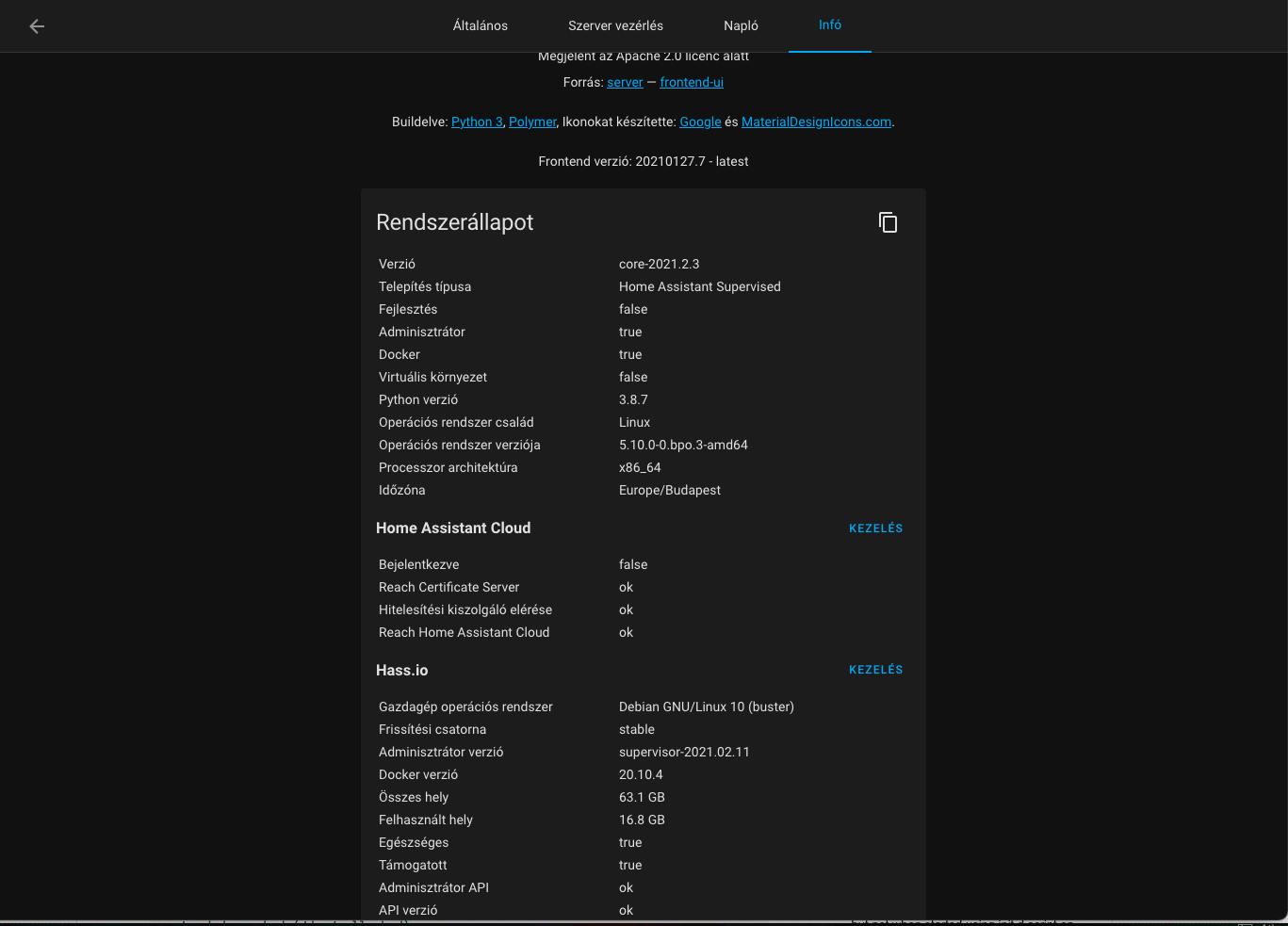Click the Frissítési csatorna label
Viewport: 1288px width, 926px height.
click(x=432, y=729)
